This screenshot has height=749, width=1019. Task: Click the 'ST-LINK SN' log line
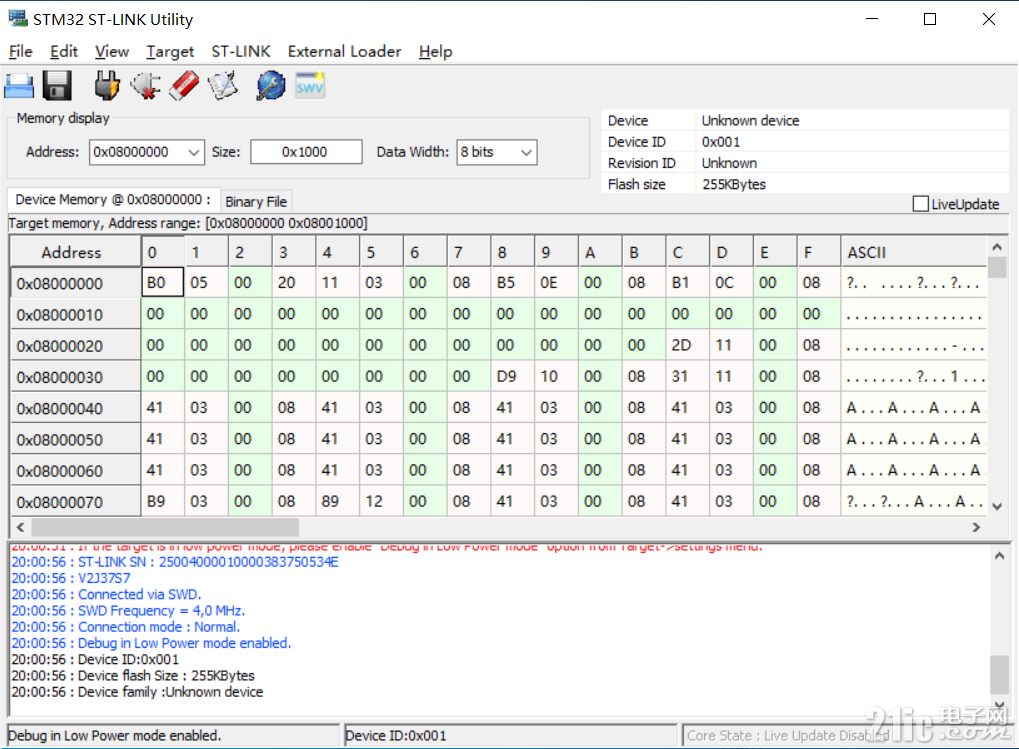(x=175, y=562)
